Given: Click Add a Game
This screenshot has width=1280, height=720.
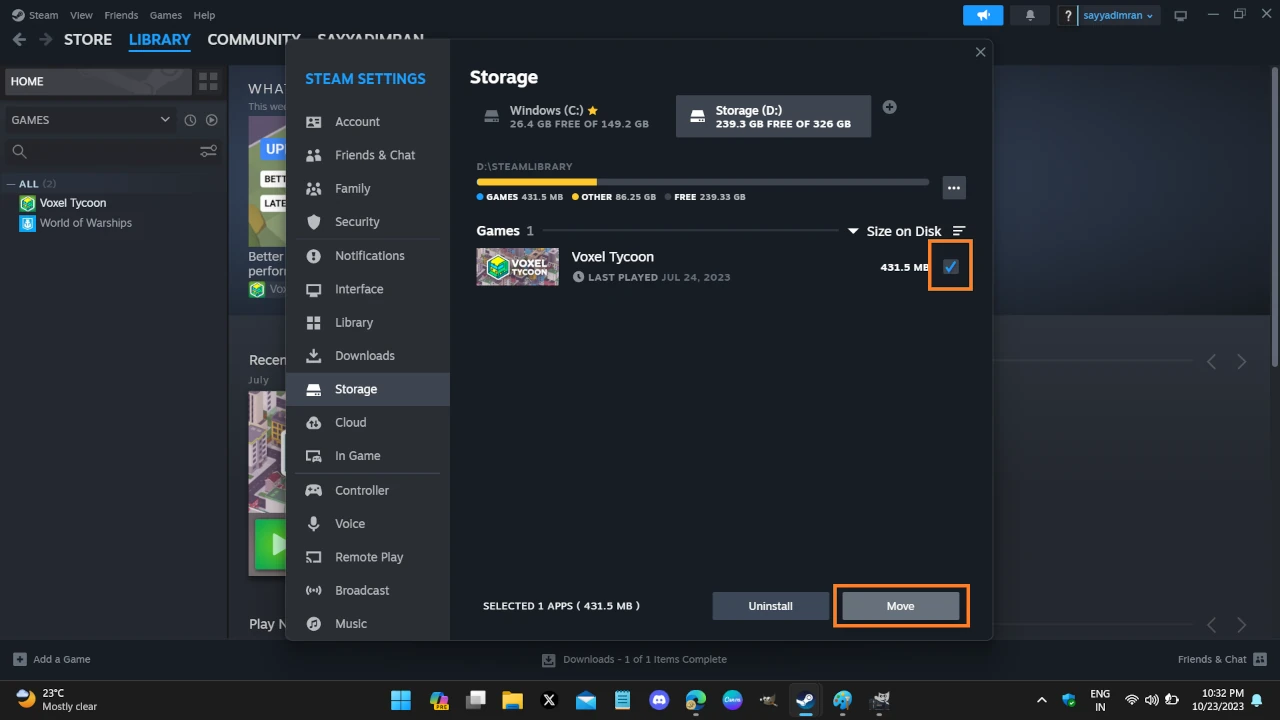Looking at the screenshot, I should click(52, 659).
